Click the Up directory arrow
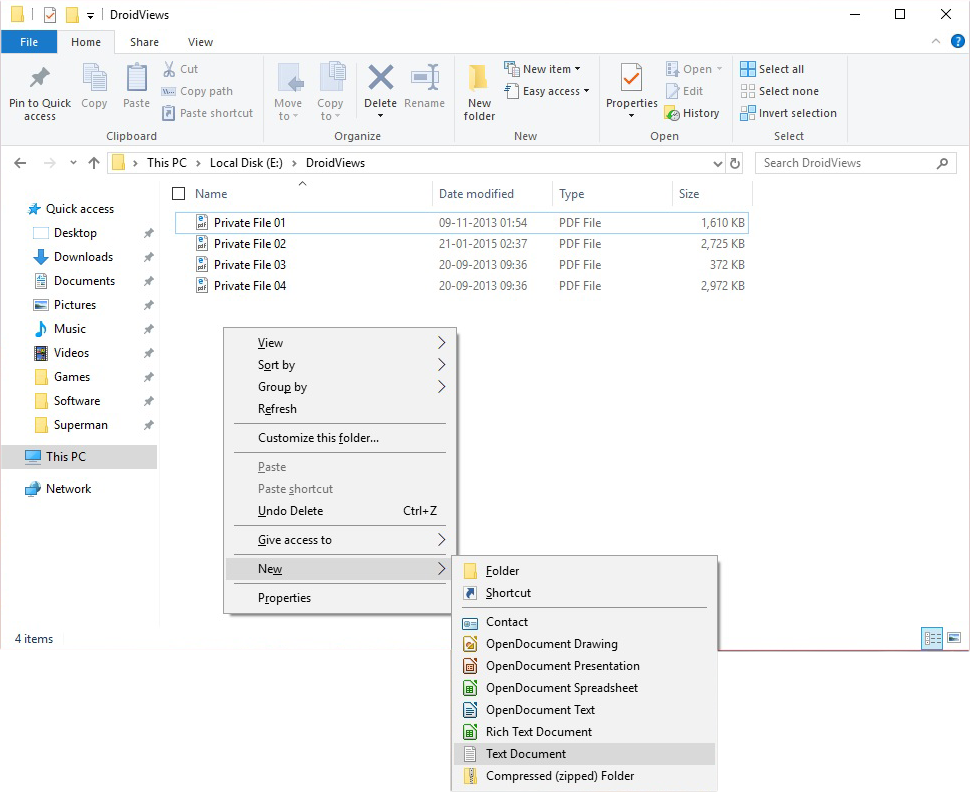The height and width of the screenshot is (792, 970). (94, 163)
